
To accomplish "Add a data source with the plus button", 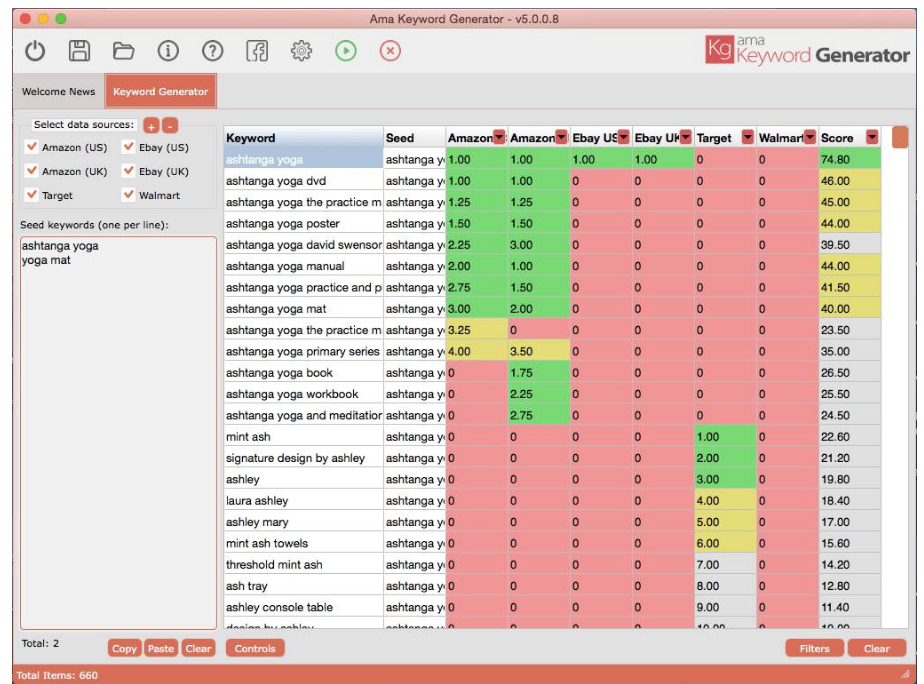I will [x=151, y=125].
